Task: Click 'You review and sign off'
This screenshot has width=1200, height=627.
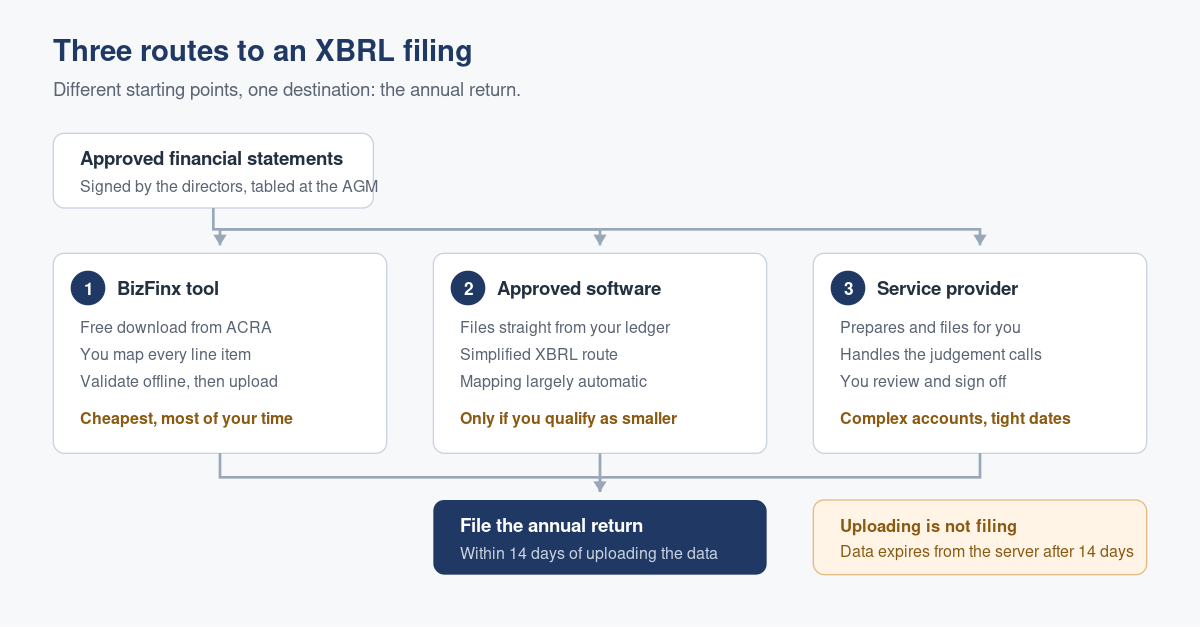Action: (x=923, y=381)
